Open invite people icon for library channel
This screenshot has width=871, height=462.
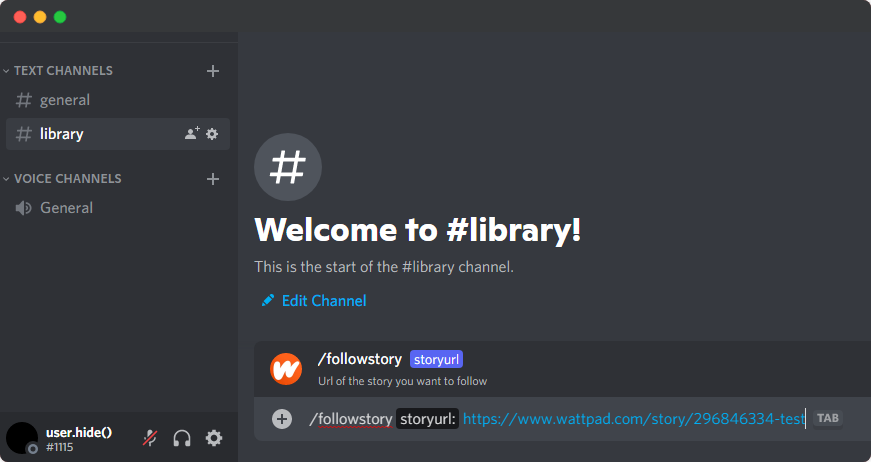(192, 134)
